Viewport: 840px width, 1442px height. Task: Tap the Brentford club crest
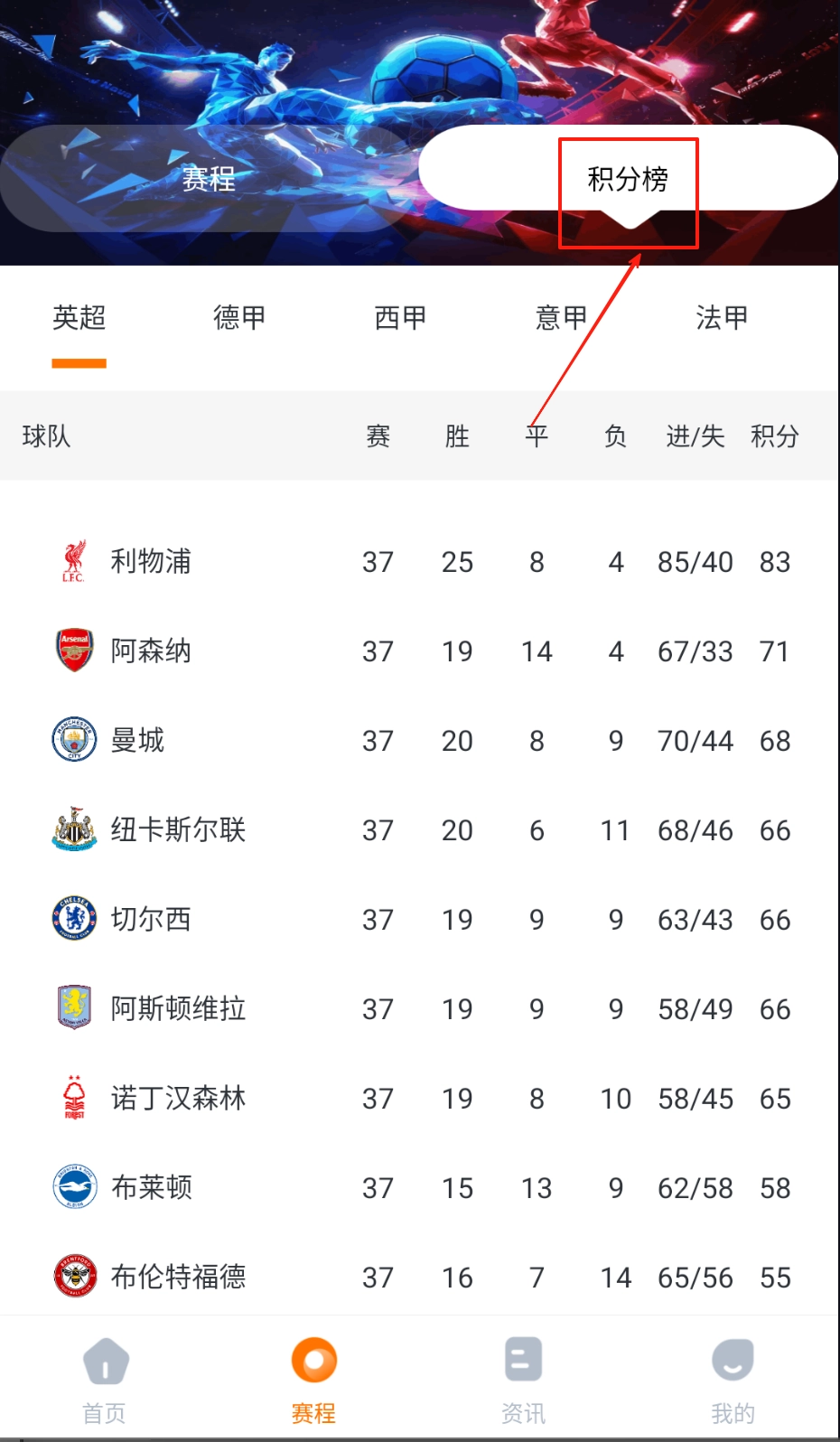pos(74,1277)
